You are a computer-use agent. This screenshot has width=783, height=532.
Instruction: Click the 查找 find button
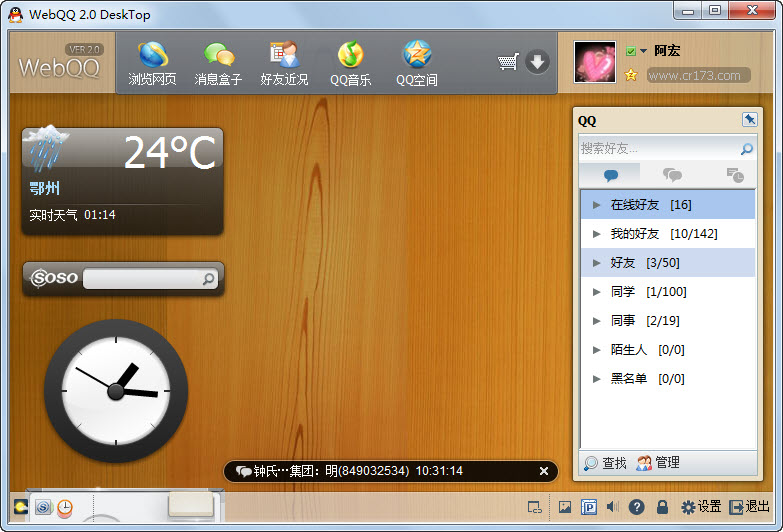click(605, 463)
